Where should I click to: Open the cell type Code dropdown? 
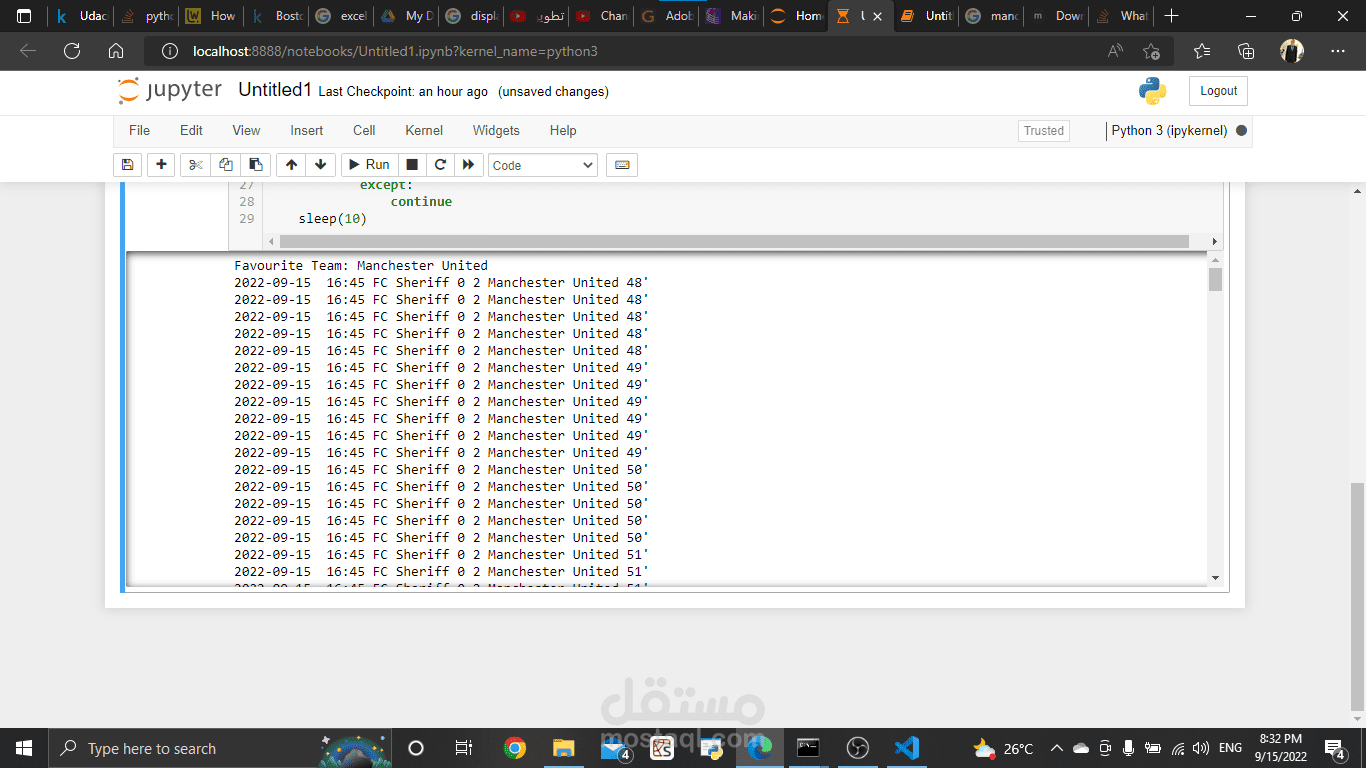tap(543, 165)
